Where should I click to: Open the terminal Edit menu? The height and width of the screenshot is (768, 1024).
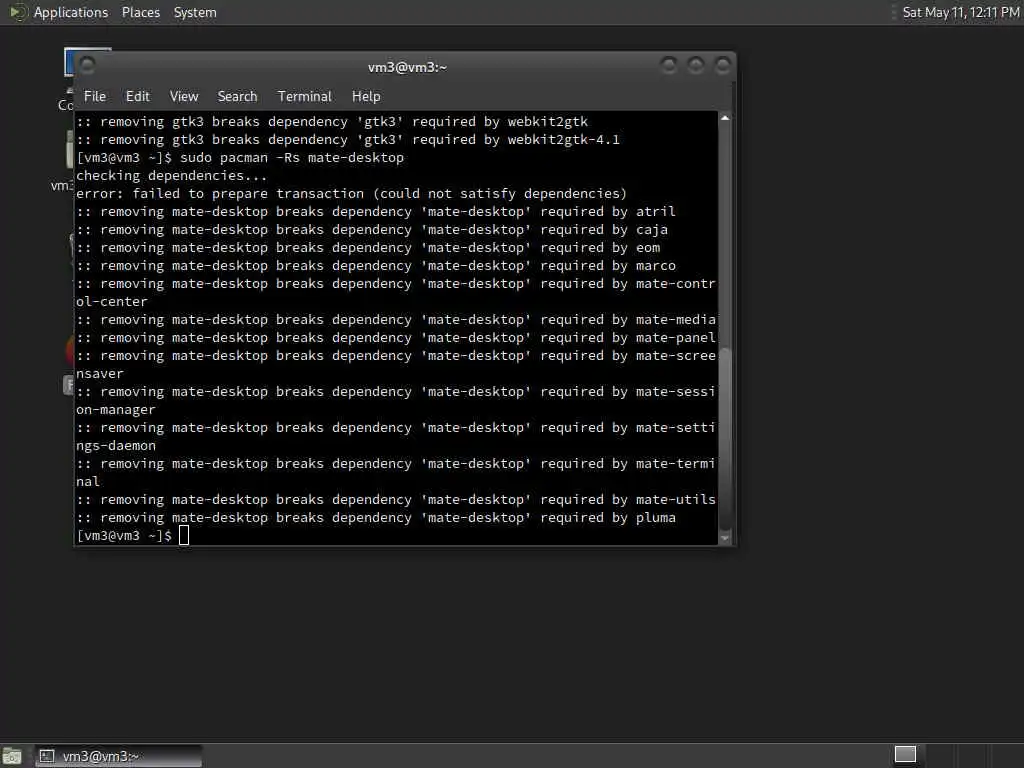click(138, 96)
